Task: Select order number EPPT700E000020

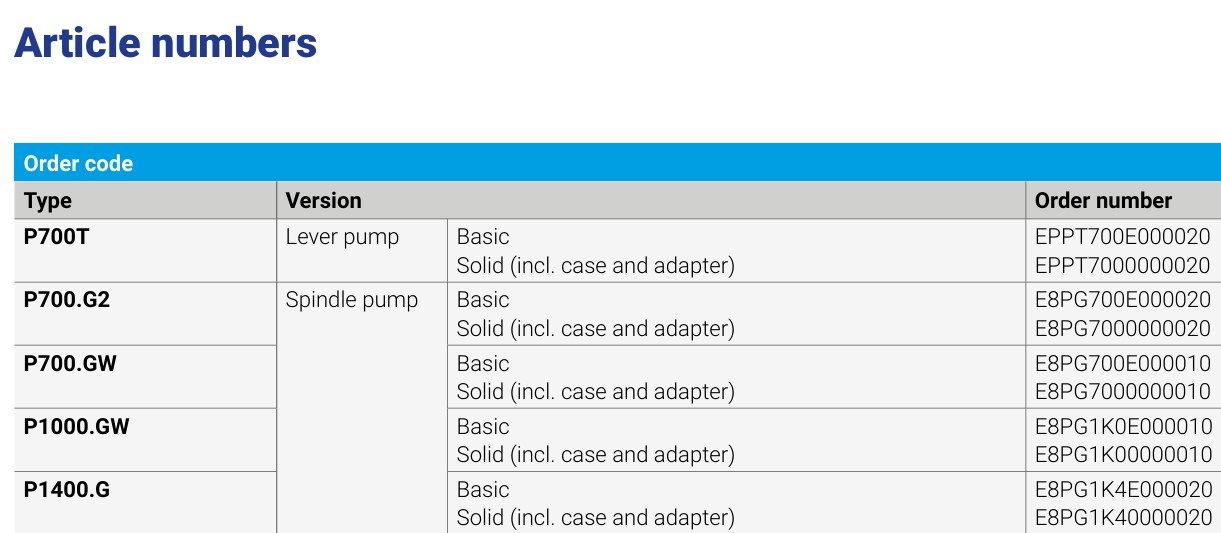Action: [x=1122, y=237]
